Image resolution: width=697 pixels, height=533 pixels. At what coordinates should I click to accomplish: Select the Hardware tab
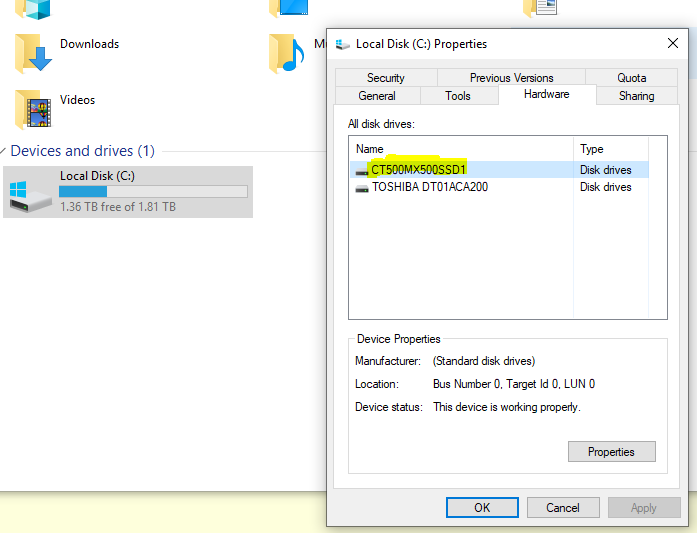pos(547,94)
